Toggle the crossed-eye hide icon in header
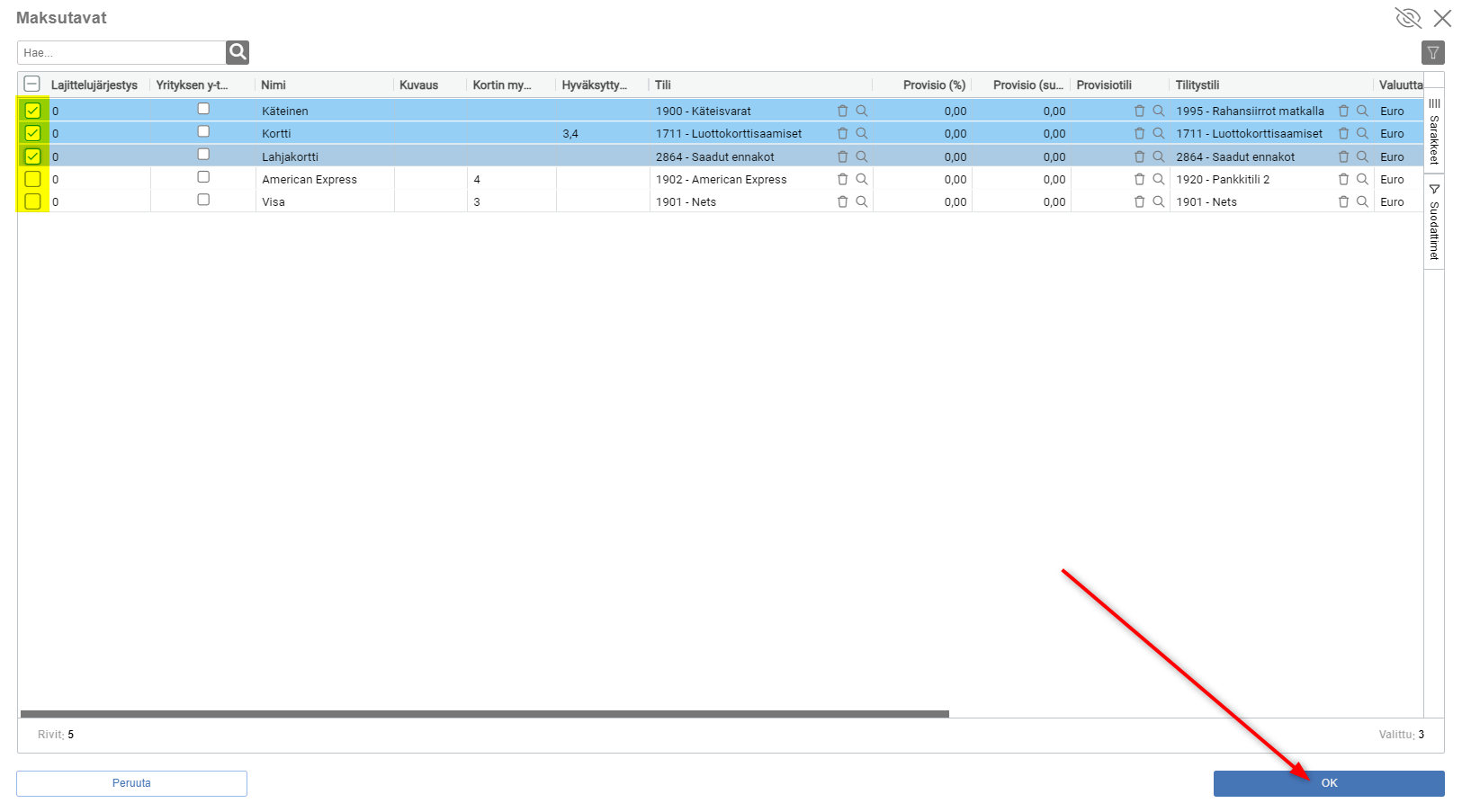The width and height of the screenshot is (1462, 812). [1408, 18]
